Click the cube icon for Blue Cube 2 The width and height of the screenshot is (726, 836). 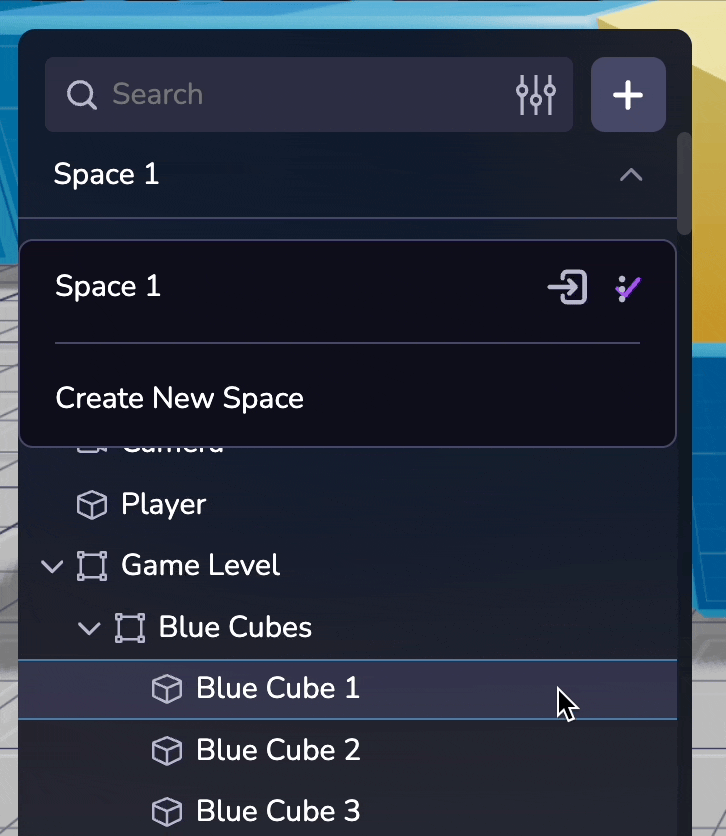166,750
